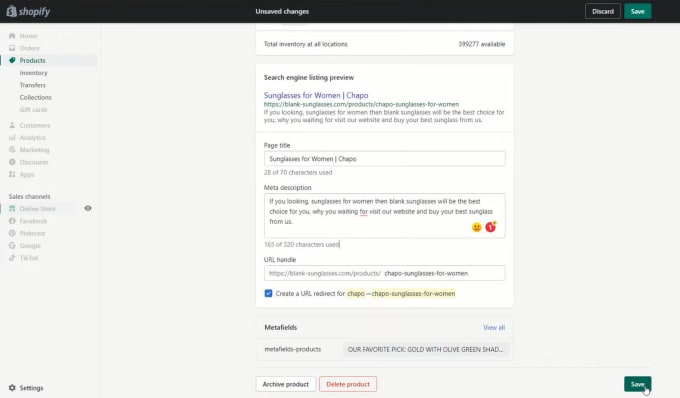Open the Online Store sales channel
The width and height of the screenshot is (680, 398).
[37, 209]
